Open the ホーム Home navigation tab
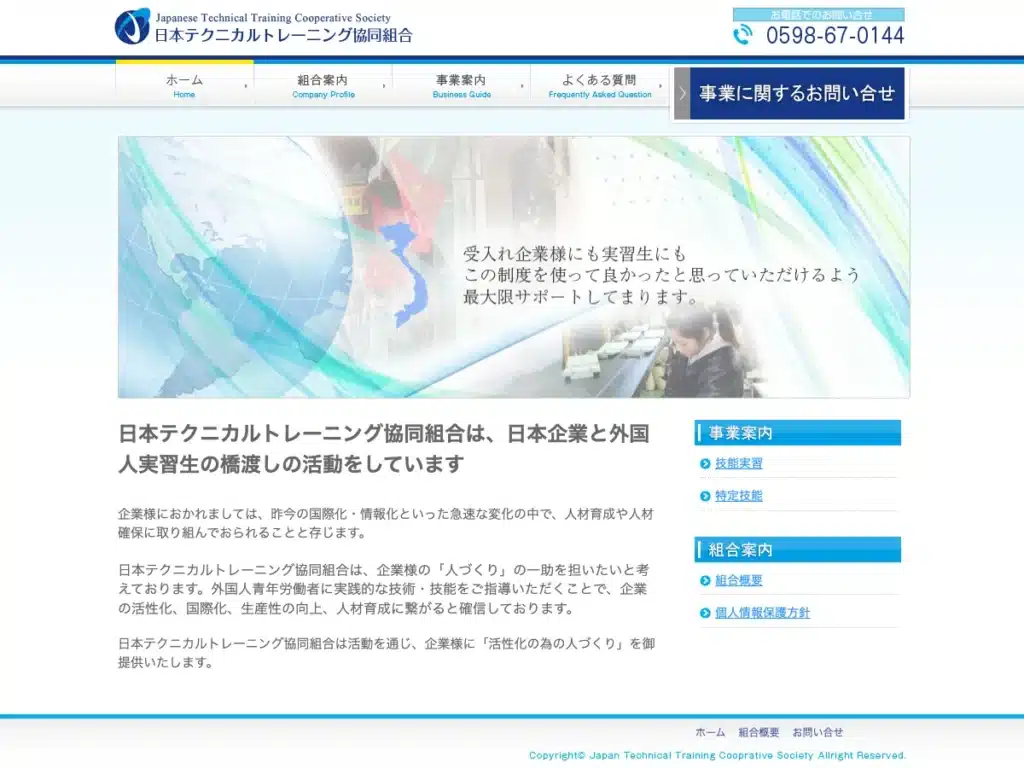This screenshot has height=768, width=1024. point(185,86)
